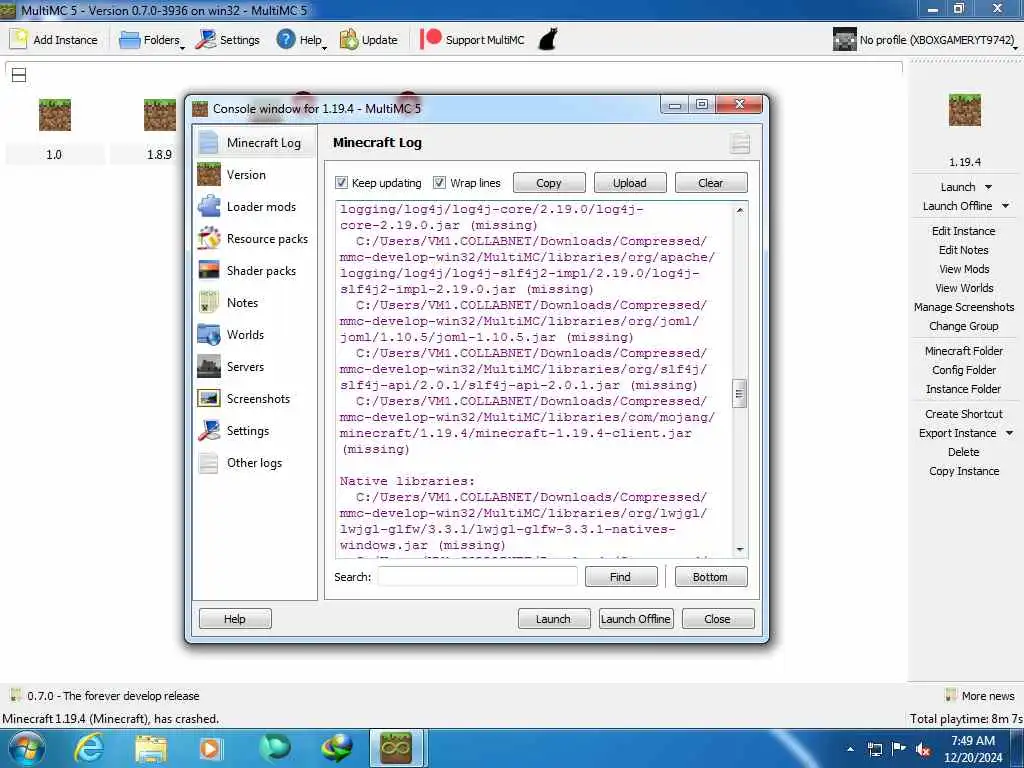Open Other logs page in console sidebar

(x=254, y=462)
